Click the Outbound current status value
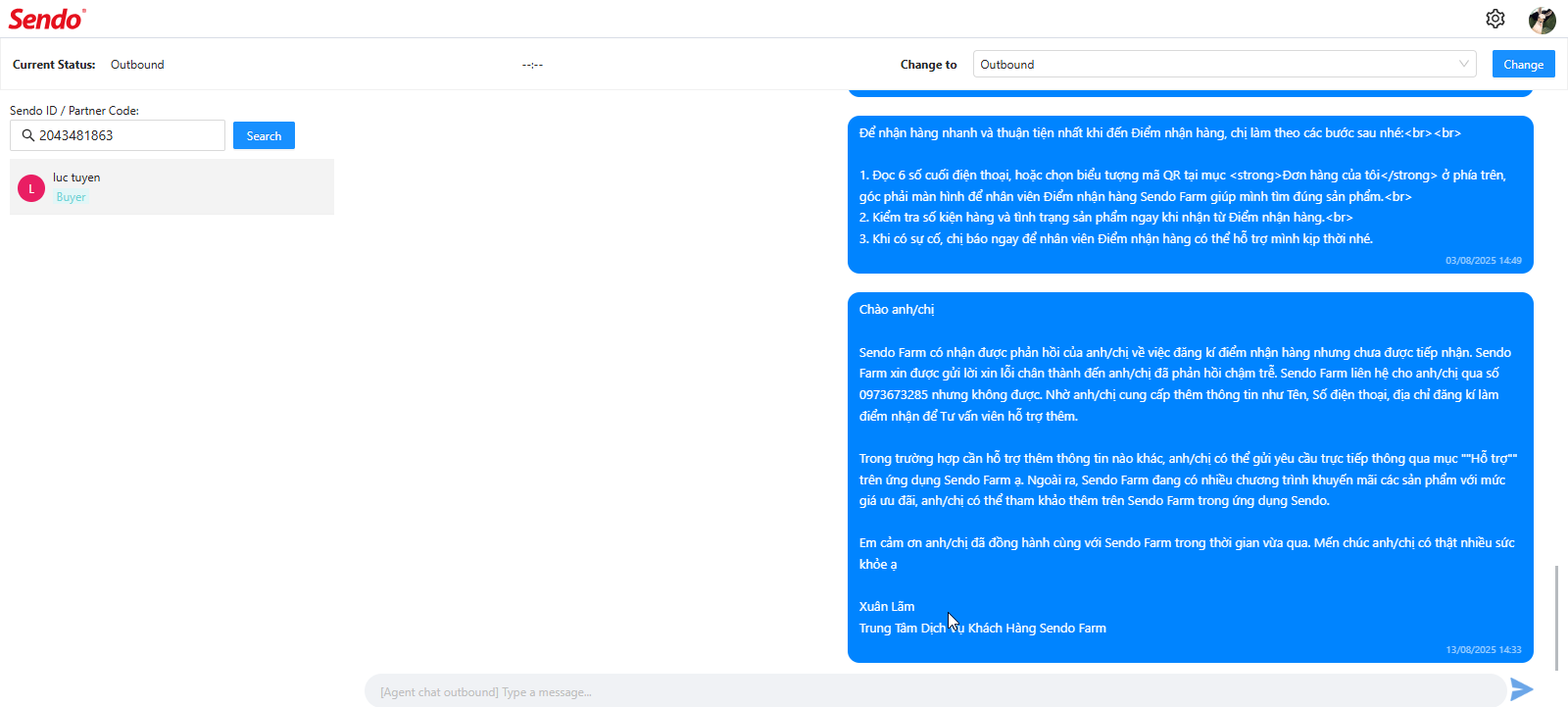The image size is (1568, 707). coord(137,65)
